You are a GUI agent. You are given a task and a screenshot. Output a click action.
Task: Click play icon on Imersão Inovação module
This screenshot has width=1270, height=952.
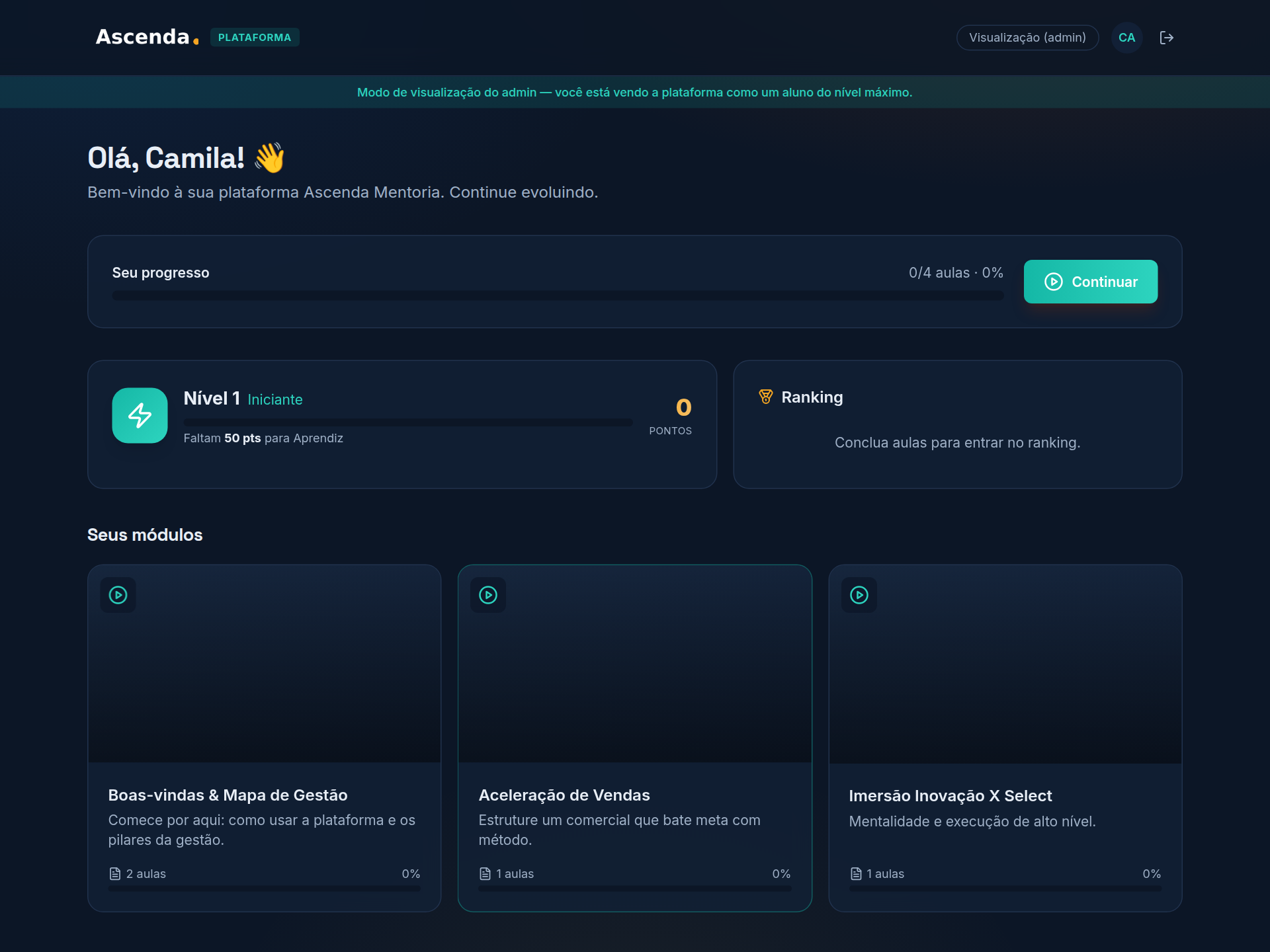tap(859, 595)
